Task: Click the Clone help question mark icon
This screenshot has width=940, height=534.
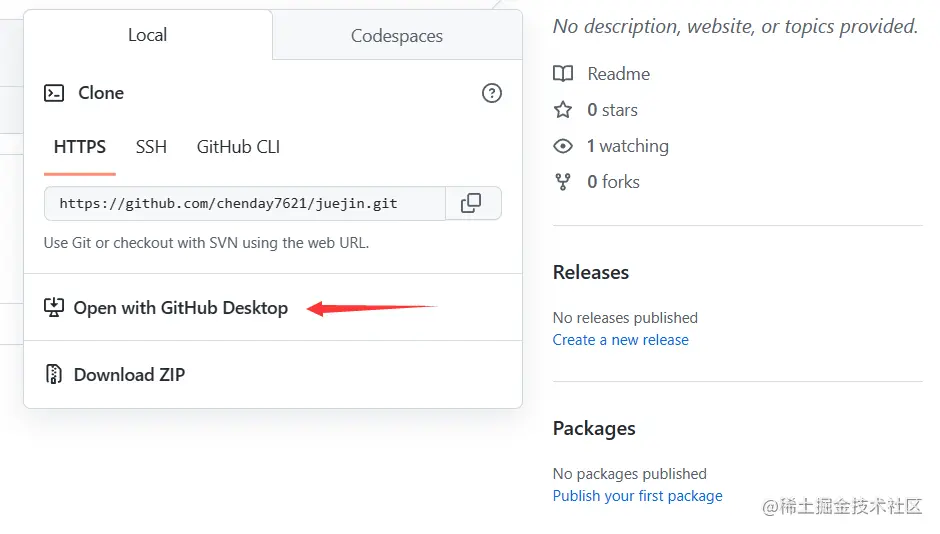Action: point(492,93)
